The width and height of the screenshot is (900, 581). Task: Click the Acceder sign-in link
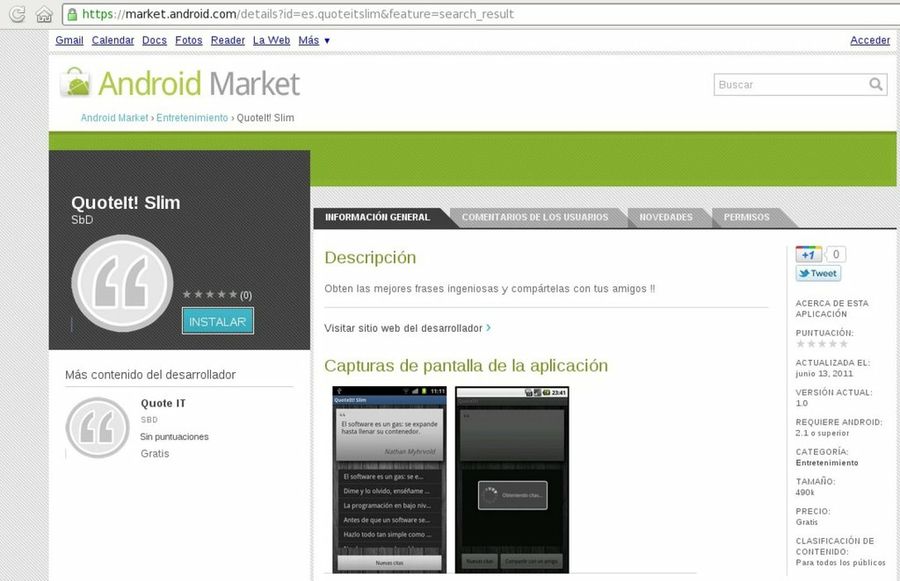(x=869, y=40)
